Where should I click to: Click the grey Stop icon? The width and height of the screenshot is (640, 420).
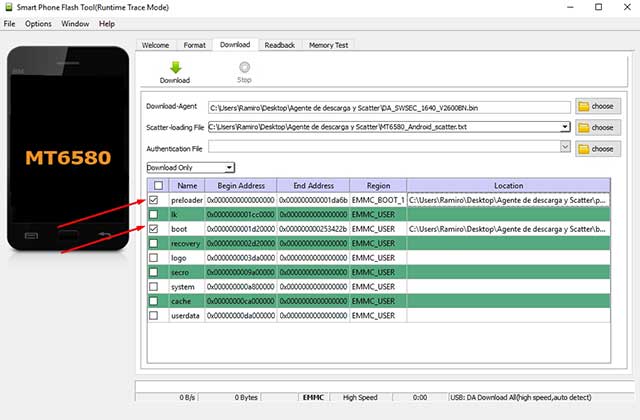[x=244, y=67]
